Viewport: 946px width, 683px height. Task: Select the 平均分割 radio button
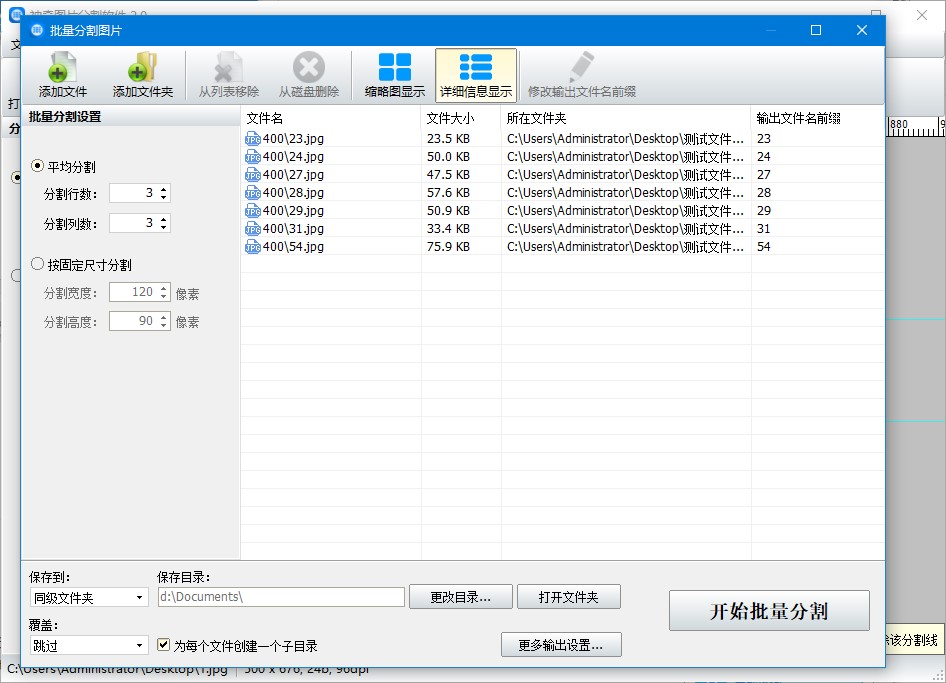click(38, 166)
